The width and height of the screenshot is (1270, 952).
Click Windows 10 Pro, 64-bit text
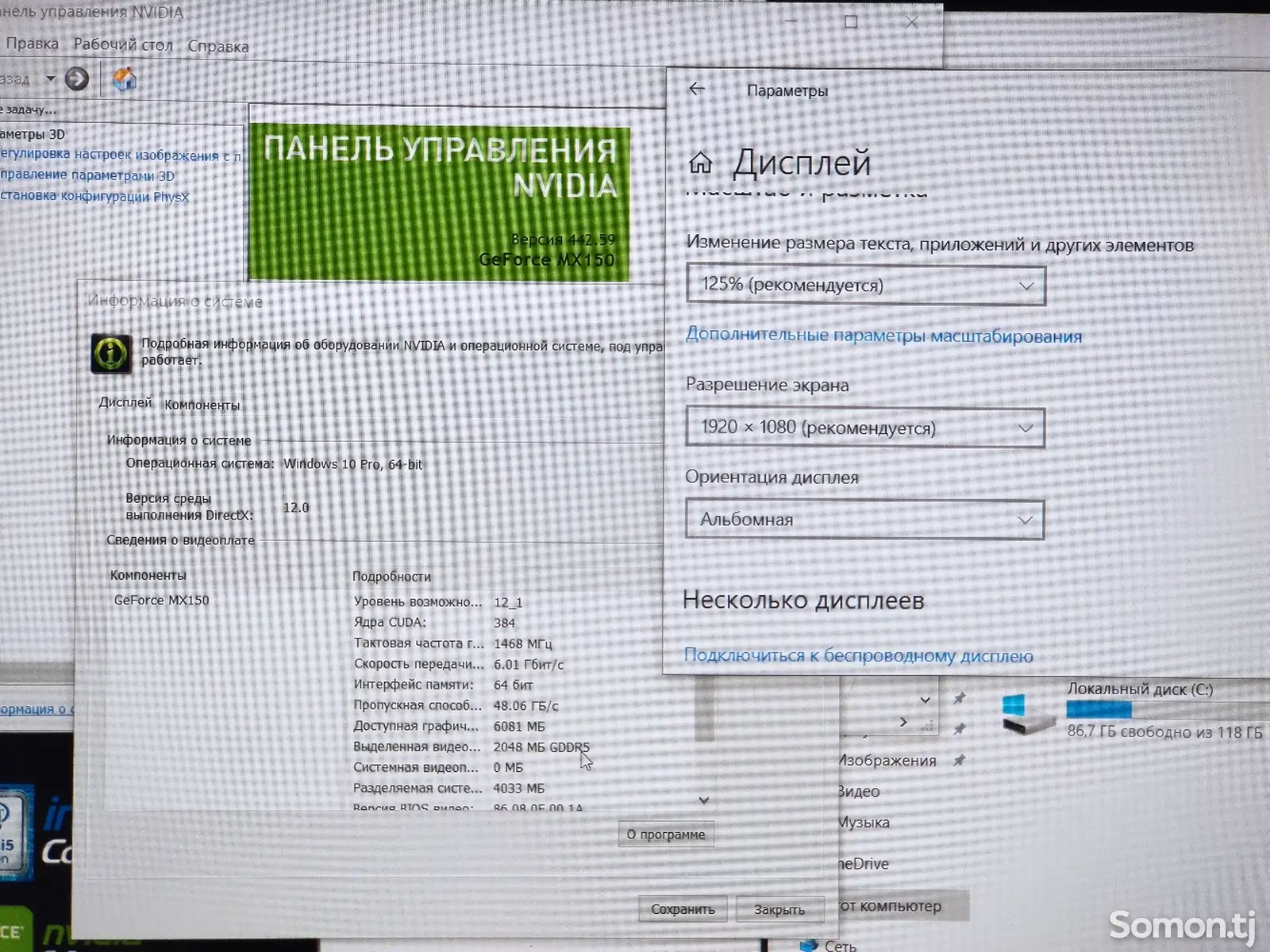(353, 464)
